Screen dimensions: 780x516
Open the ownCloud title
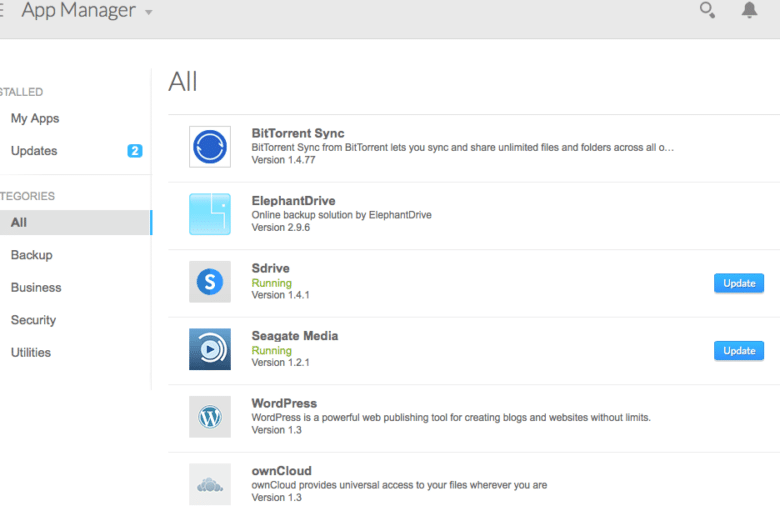[282, 471]
